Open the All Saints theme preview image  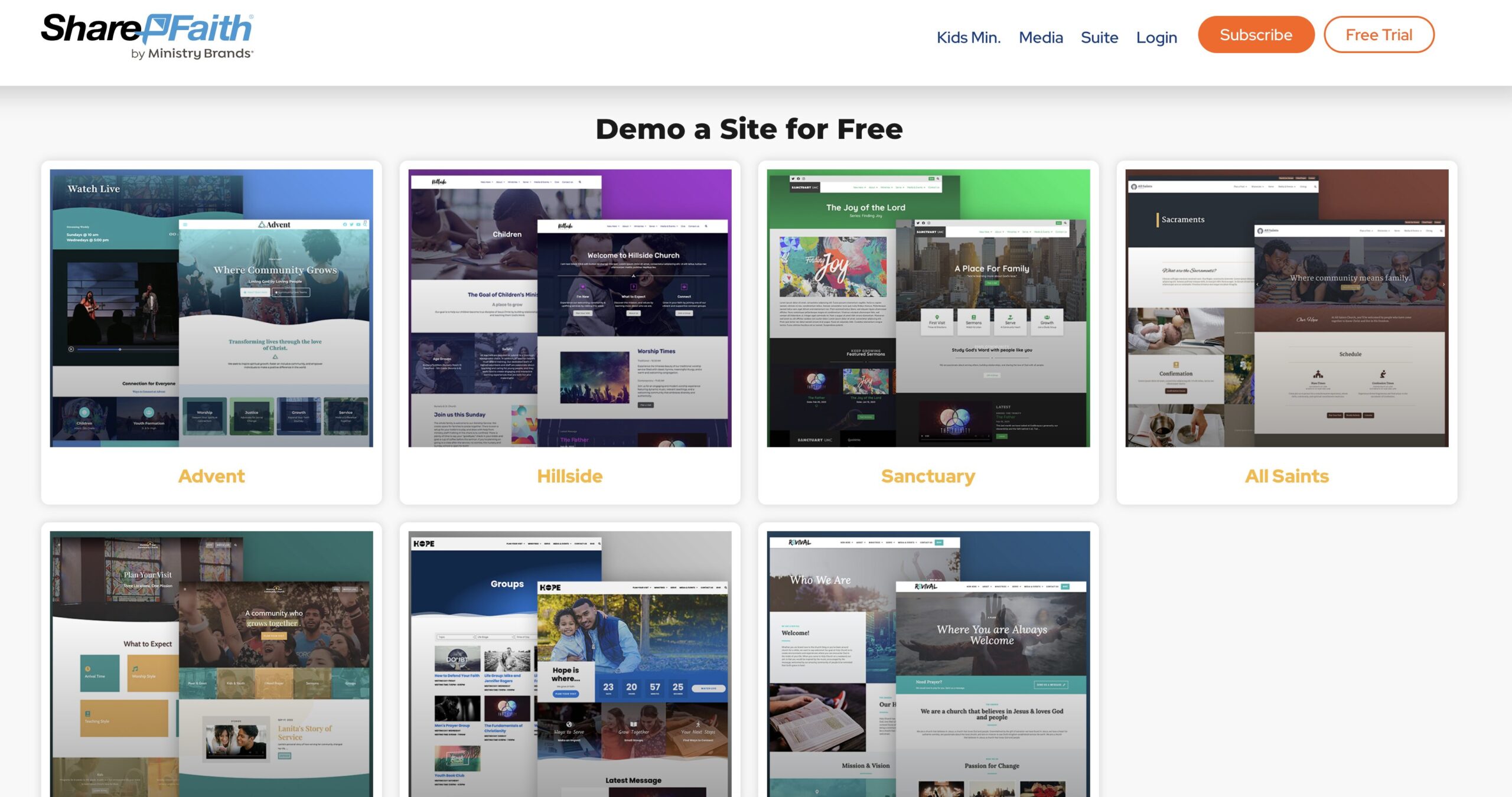point(1286,308)
